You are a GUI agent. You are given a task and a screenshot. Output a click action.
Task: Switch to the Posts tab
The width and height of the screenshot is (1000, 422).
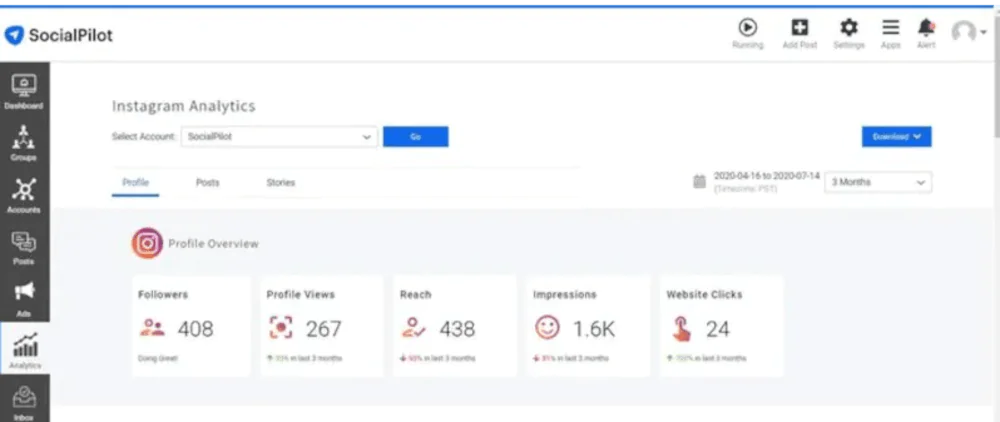point(207,183)
